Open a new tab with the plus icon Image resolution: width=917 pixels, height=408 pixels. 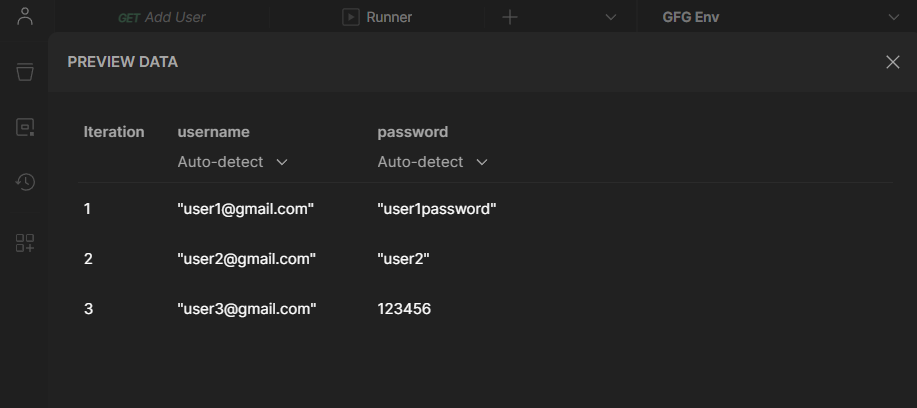click(510, 17)
